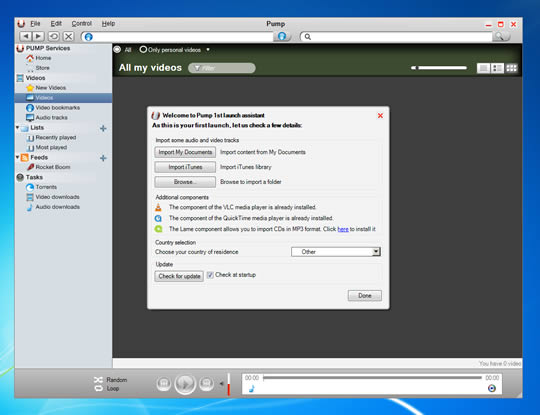Screen dimensions: 540x415
Task: Click Import My Documents button
Action: (x=185, y=152)
